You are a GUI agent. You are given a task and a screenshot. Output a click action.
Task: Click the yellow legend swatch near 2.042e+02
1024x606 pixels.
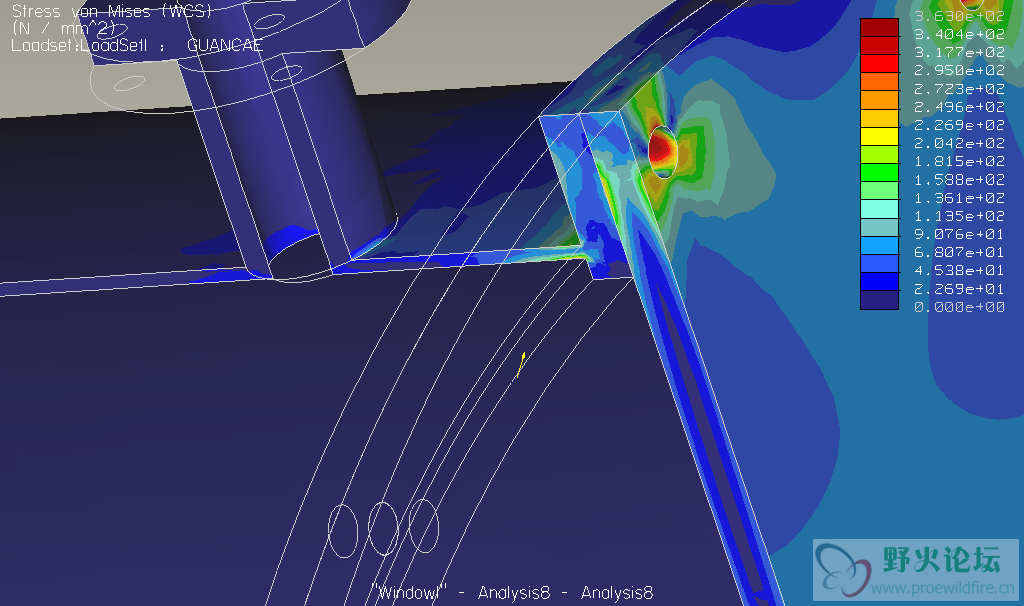pyautogui.click(x=879, y=136)
